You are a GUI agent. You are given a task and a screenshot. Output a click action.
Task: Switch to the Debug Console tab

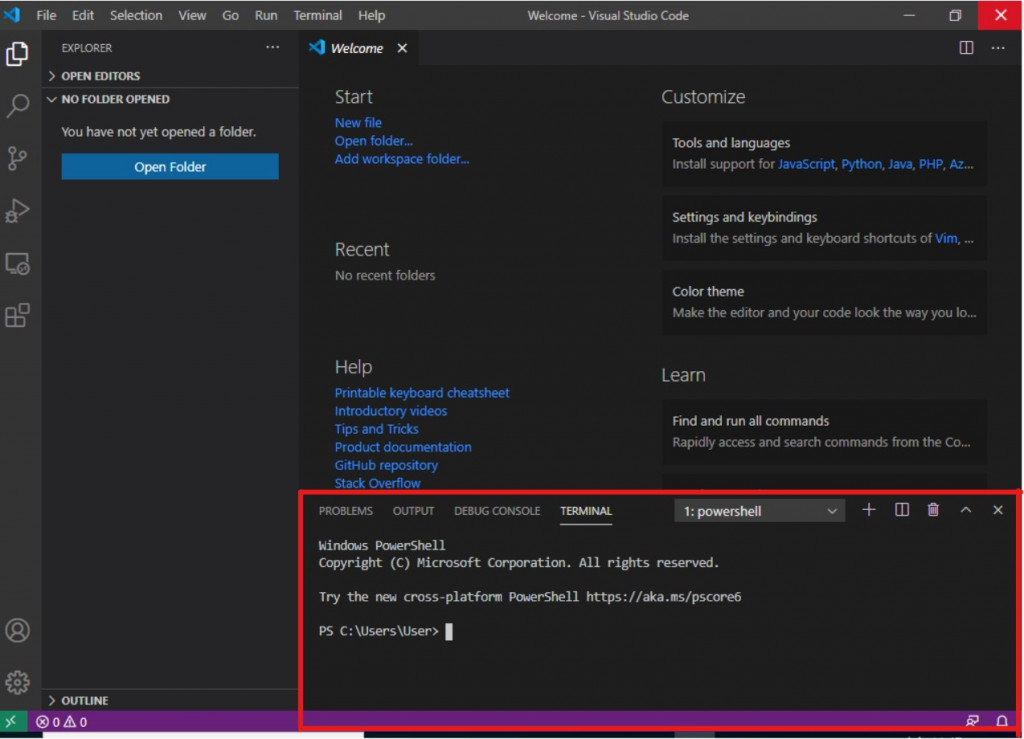pyautogui.click(x=497, y=511)
